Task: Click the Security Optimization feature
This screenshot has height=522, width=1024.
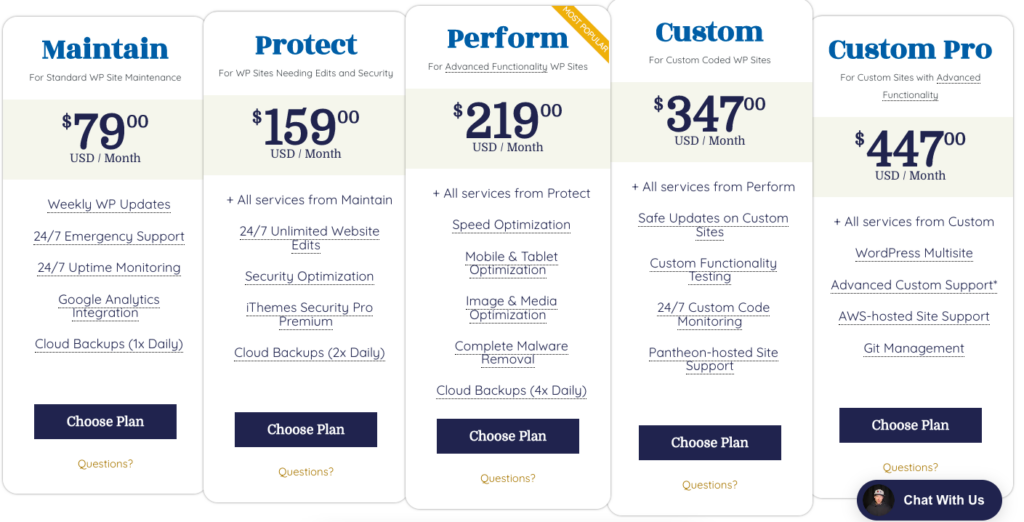Action: tap(310, 276)
